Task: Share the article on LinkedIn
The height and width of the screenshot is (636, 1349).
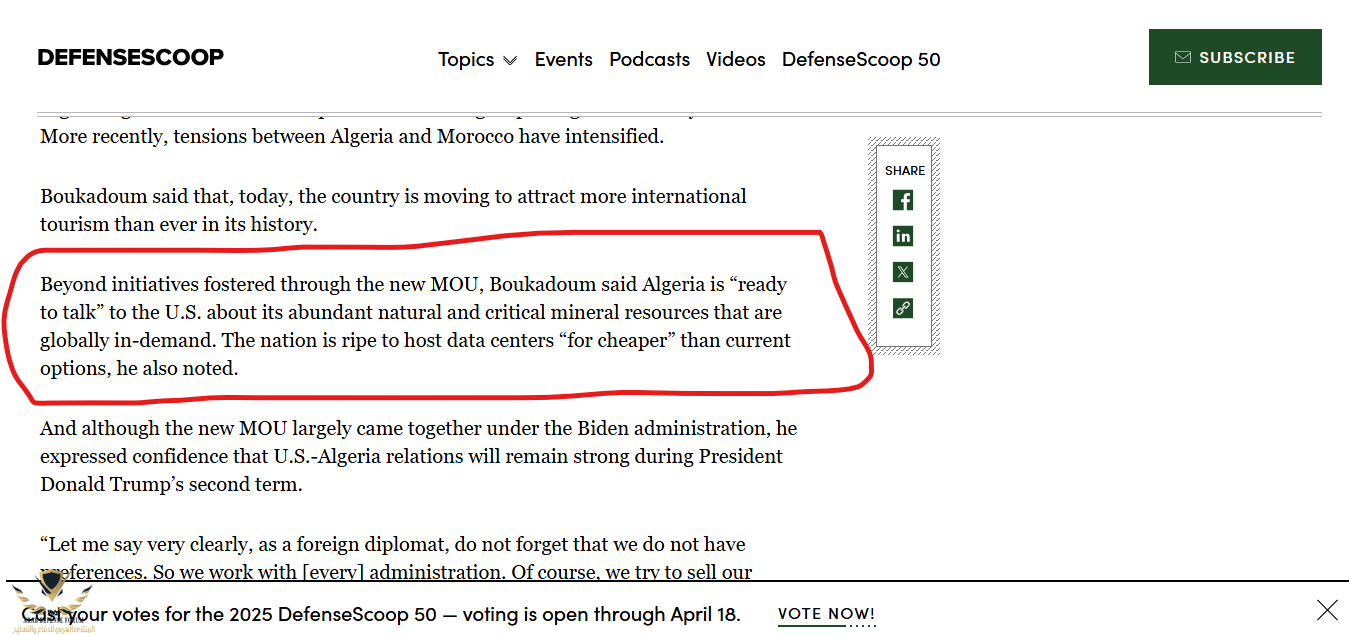Action: 903,236
